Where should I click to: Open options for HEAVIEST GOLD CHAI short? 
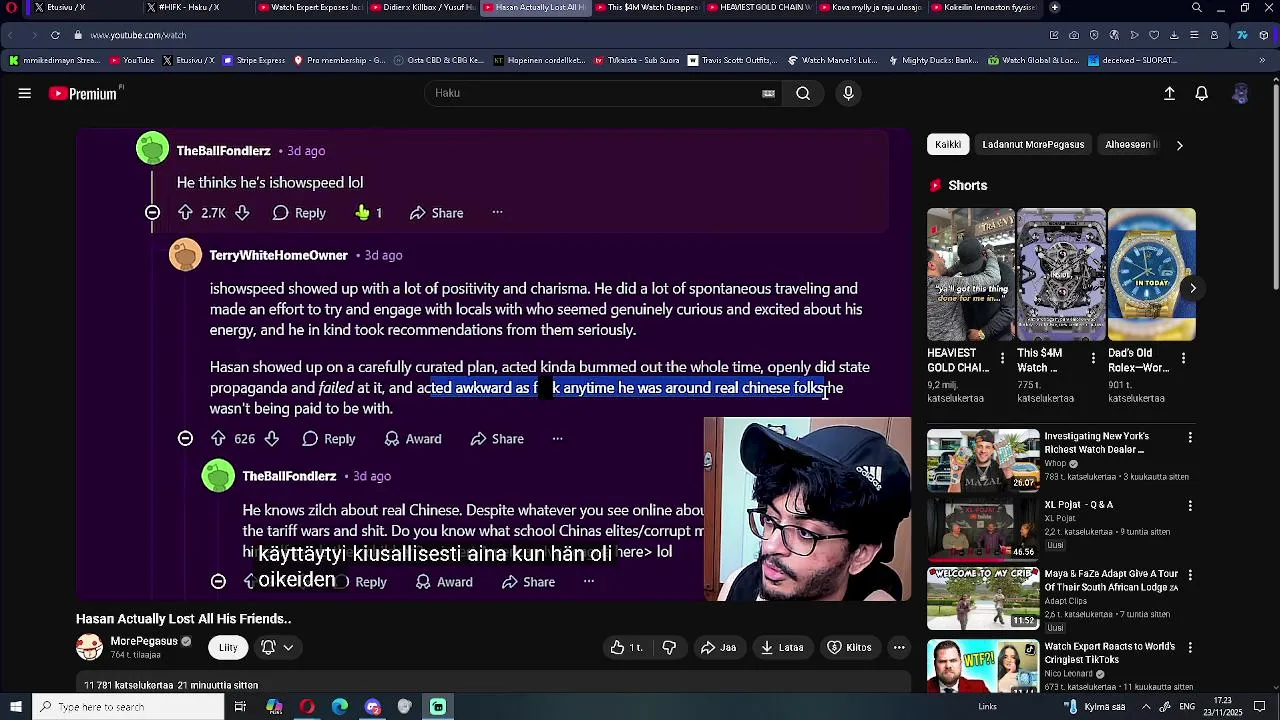click(x=1002, y=358)
